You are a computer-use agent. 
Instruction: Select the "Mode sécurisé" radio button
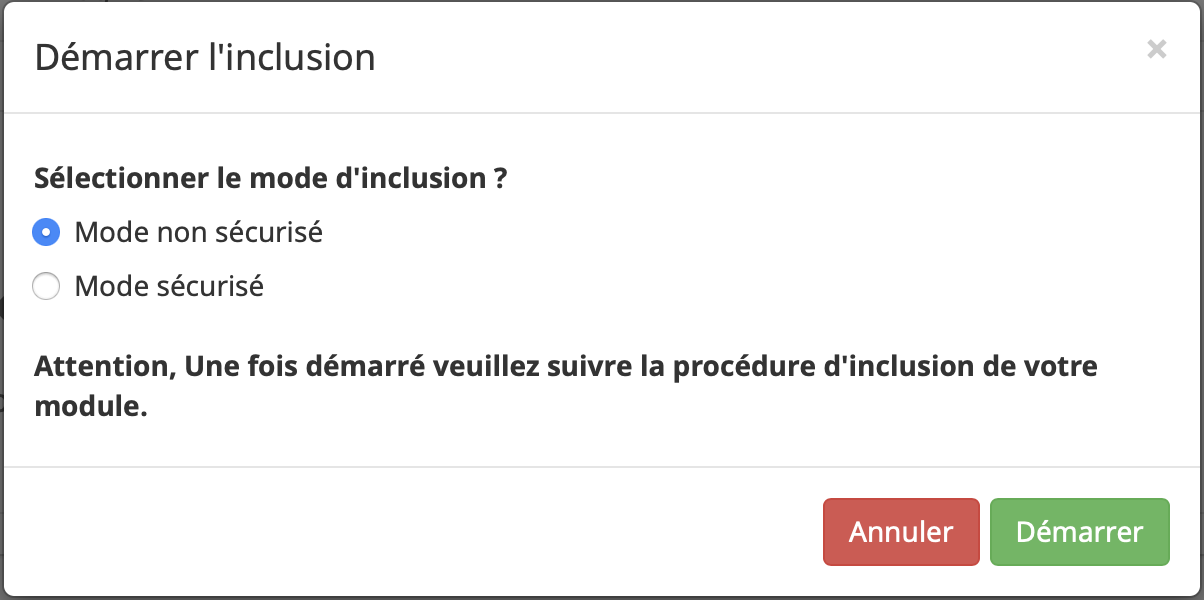(45, 287)
